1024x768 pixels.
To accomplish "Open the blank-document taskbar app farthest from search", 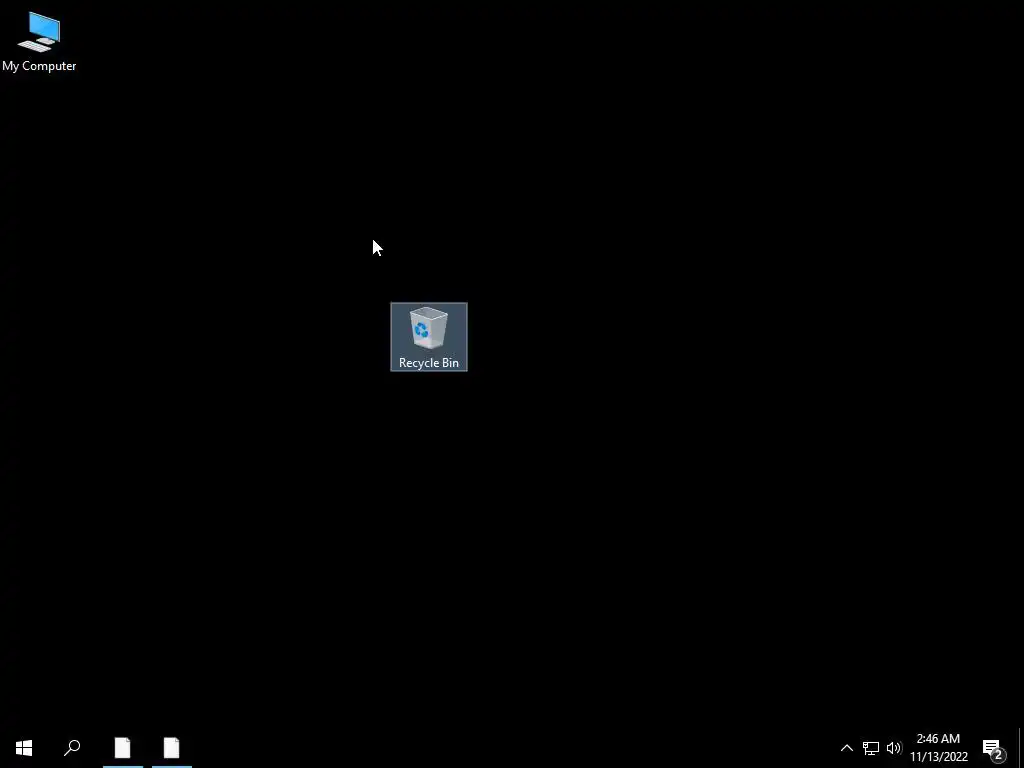I will pyautogui.click(x=172, y=748).
